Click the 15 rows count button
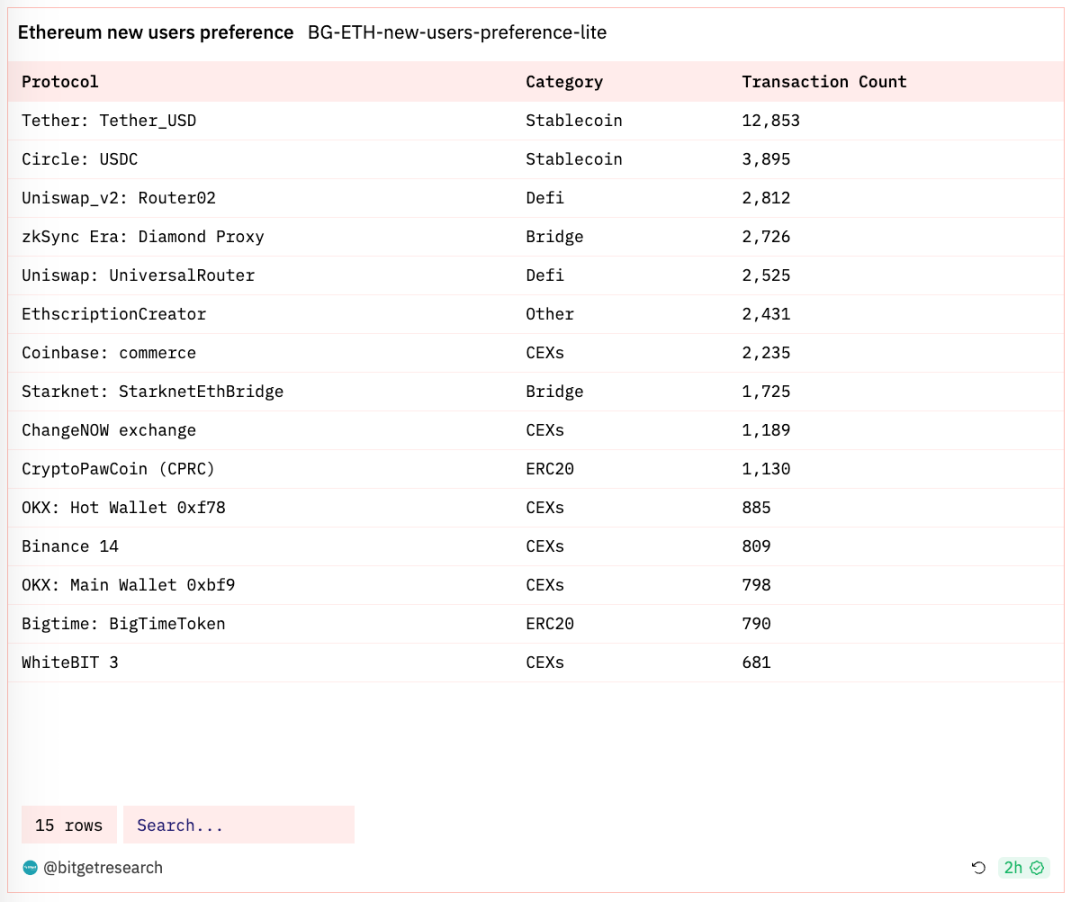Screen dimensions: 1071x902 69,825
